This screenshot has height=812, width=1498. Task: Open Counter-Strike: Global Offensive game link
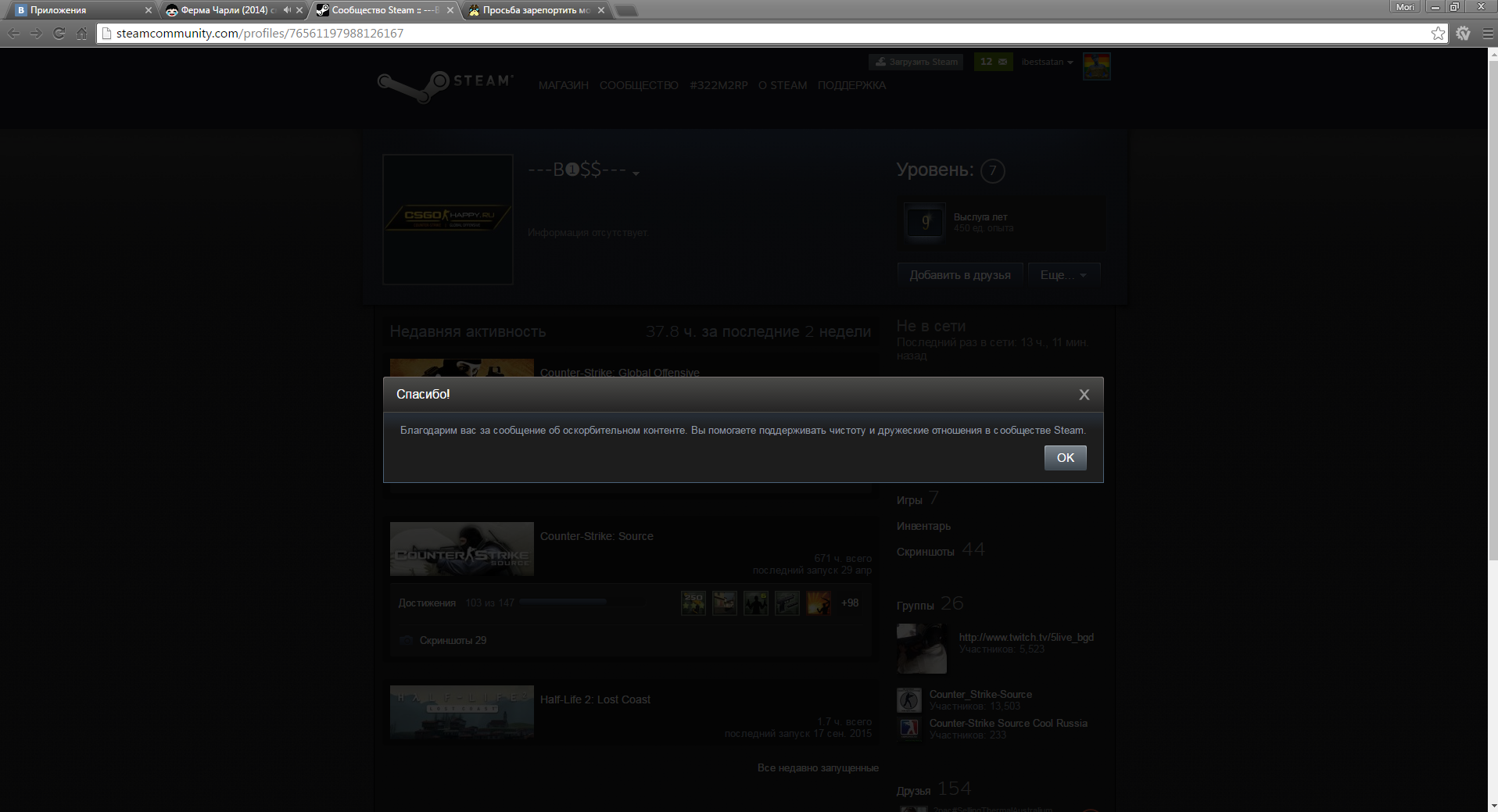pos(619,373)
